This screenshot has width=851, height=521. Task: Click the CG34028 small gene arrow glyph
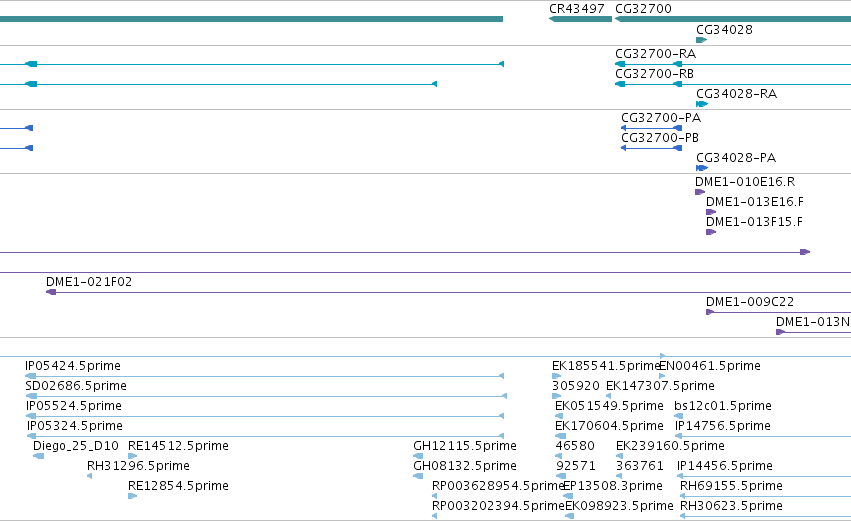coord(701,40)
